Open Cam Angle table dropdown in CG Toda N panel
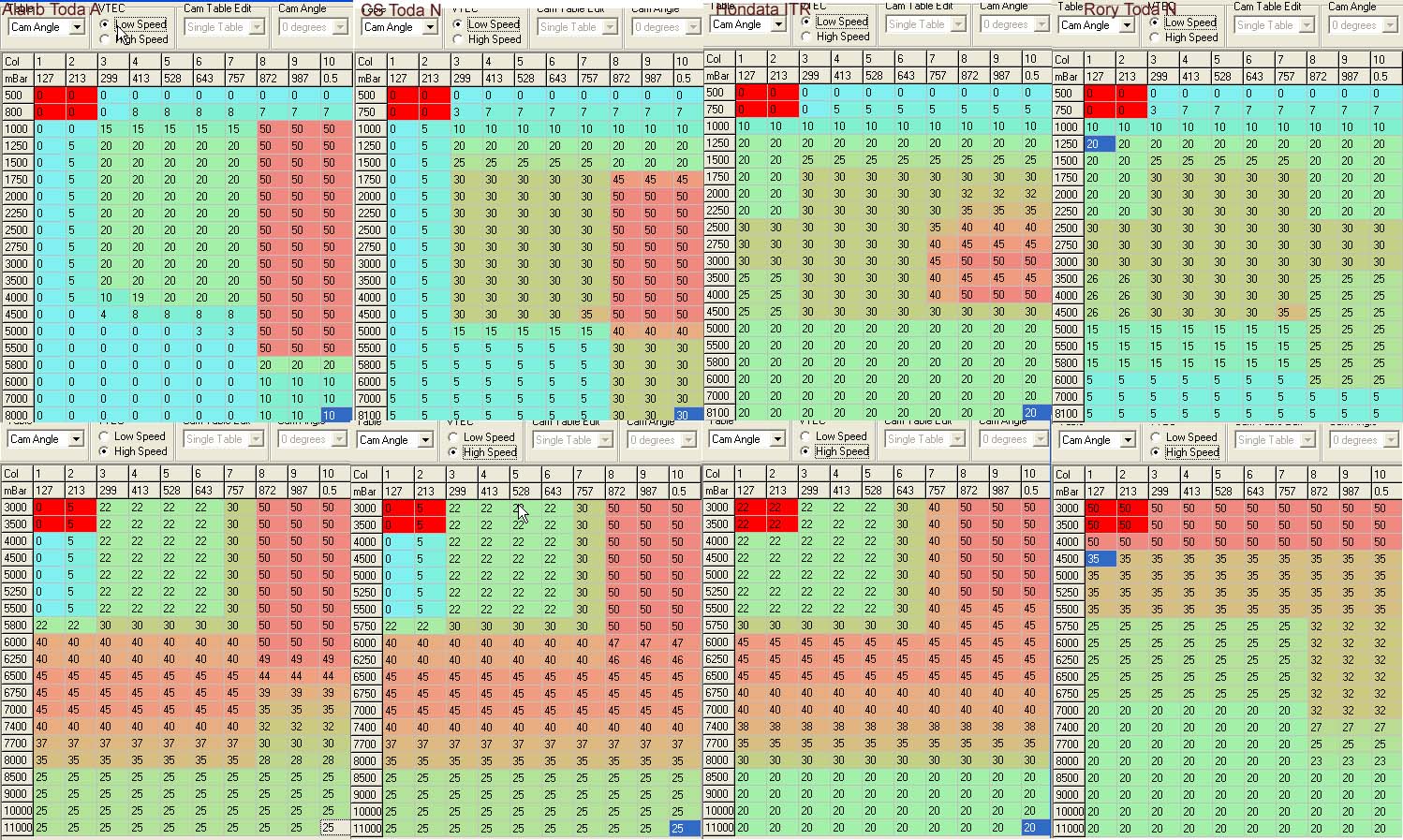 pos(399,27)
